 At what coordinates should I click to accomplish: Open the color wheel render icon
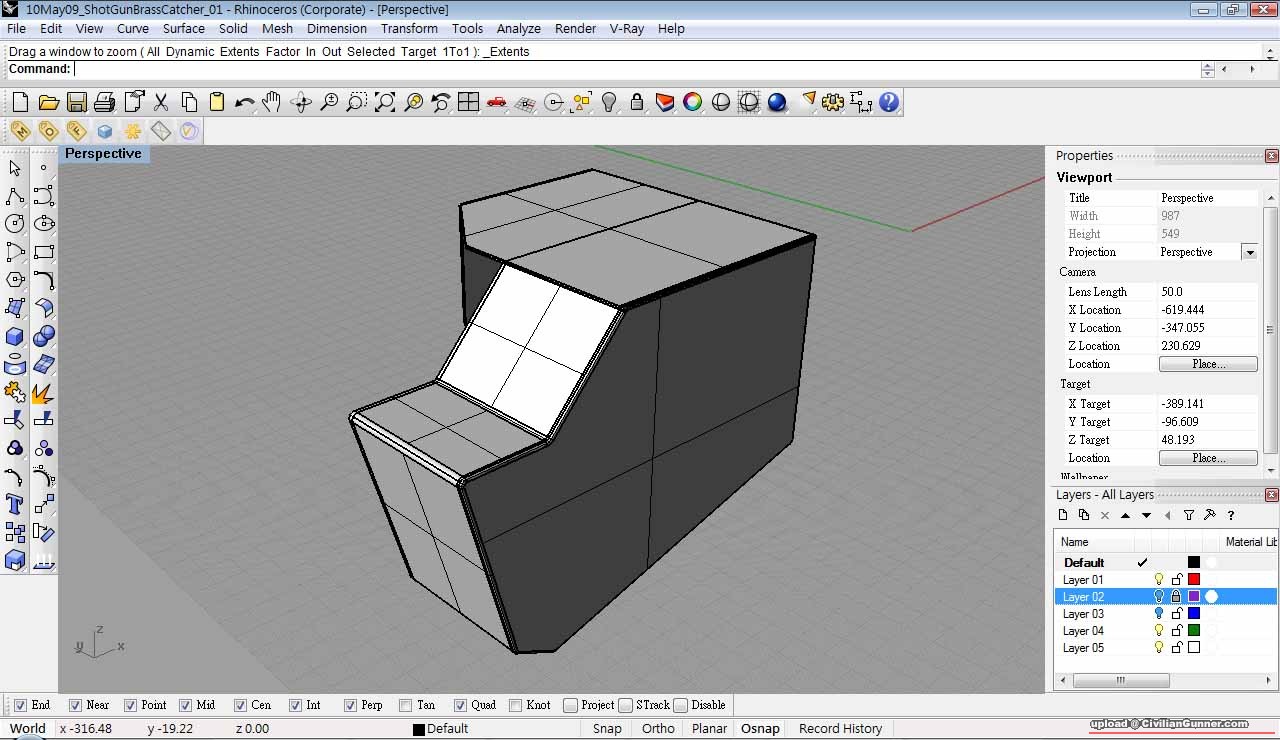click(x=692, y=102)
